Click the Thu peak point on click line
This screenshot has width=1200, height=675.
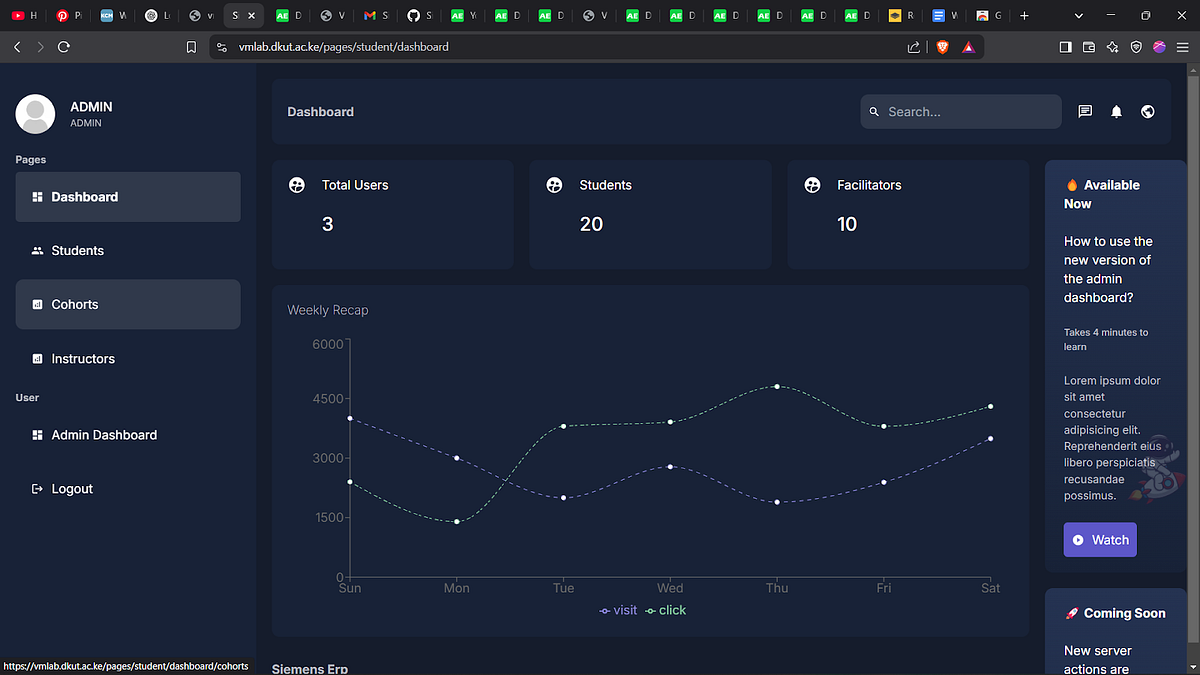point(777,386)
